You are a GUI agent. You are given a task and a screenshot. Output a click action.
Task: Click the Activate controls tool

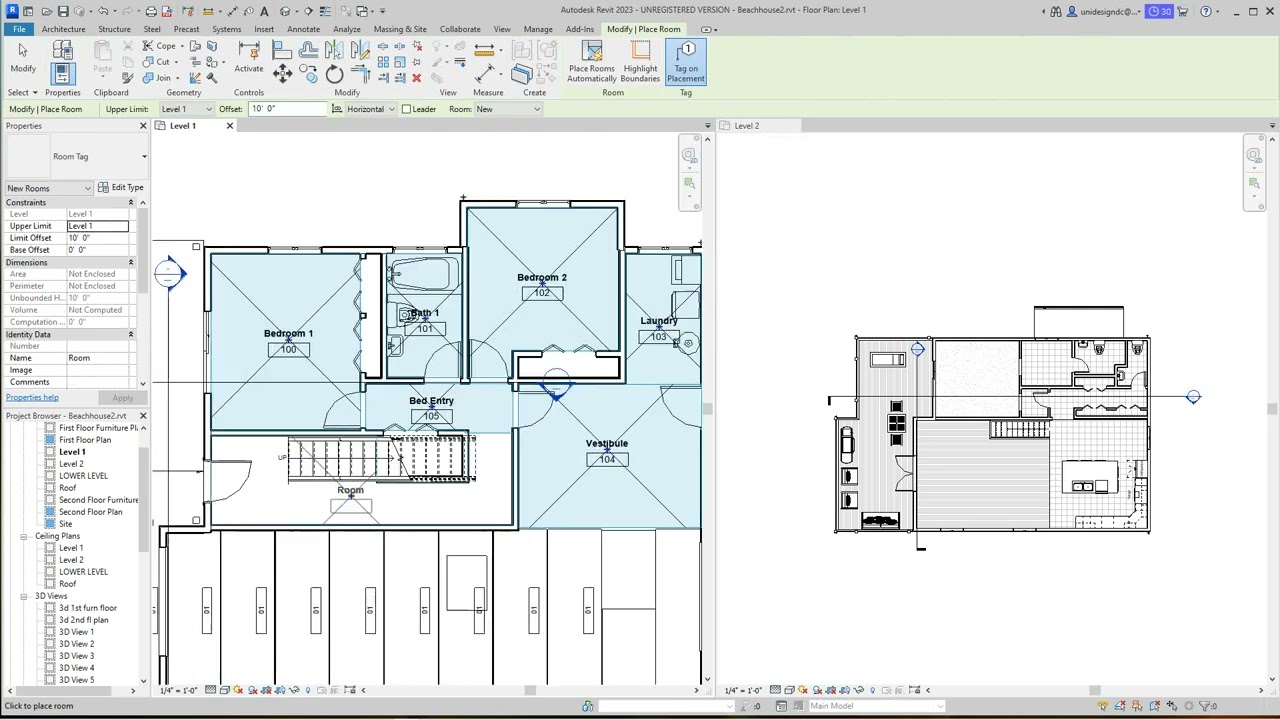tap(249, 58)
